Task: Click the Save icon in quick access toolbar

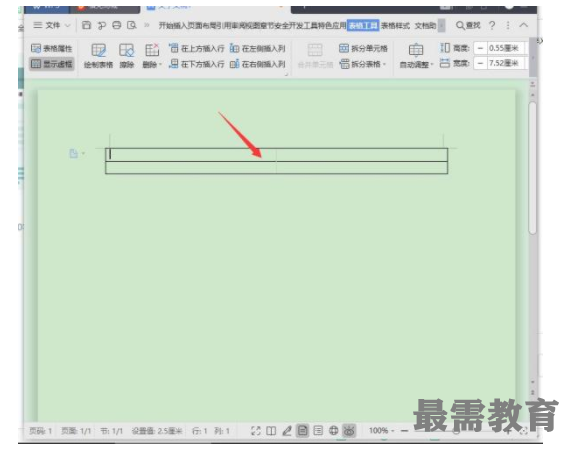Action: click(x=86, y=25)
